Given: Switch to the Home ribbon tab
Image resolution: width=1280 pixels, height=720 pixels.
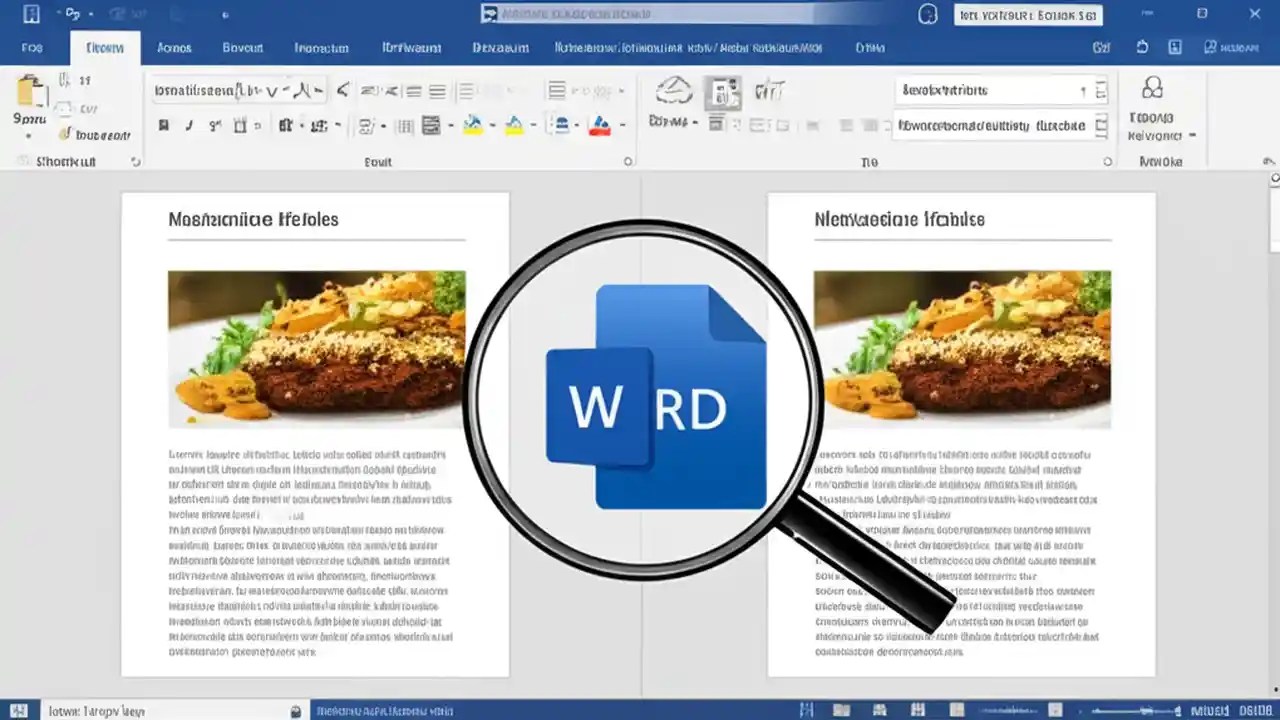Looking at the screenshot, I should (x=105, y=47).
